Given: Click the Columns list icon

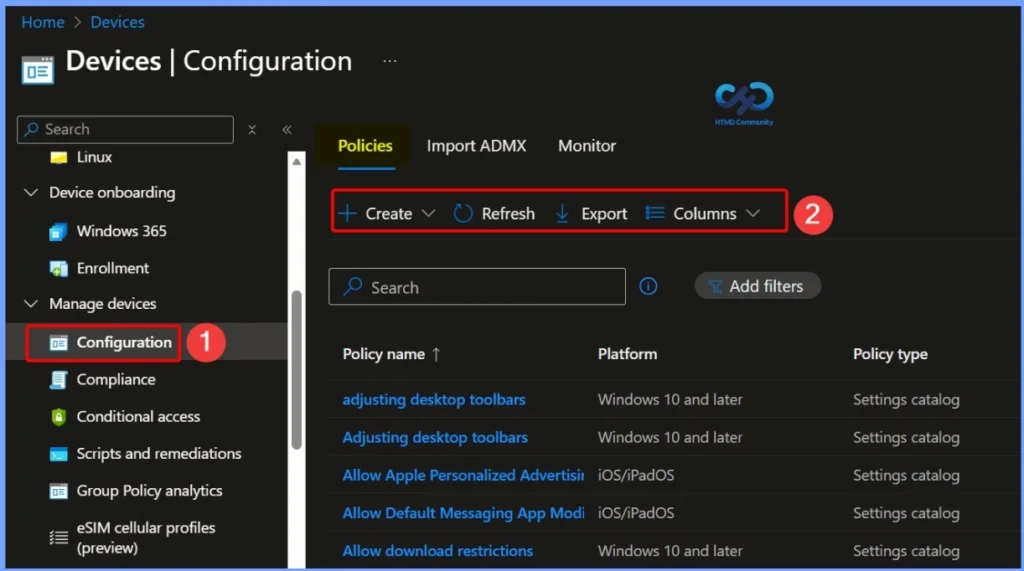Looking at the screenshot, I should (x=654, y=213).
